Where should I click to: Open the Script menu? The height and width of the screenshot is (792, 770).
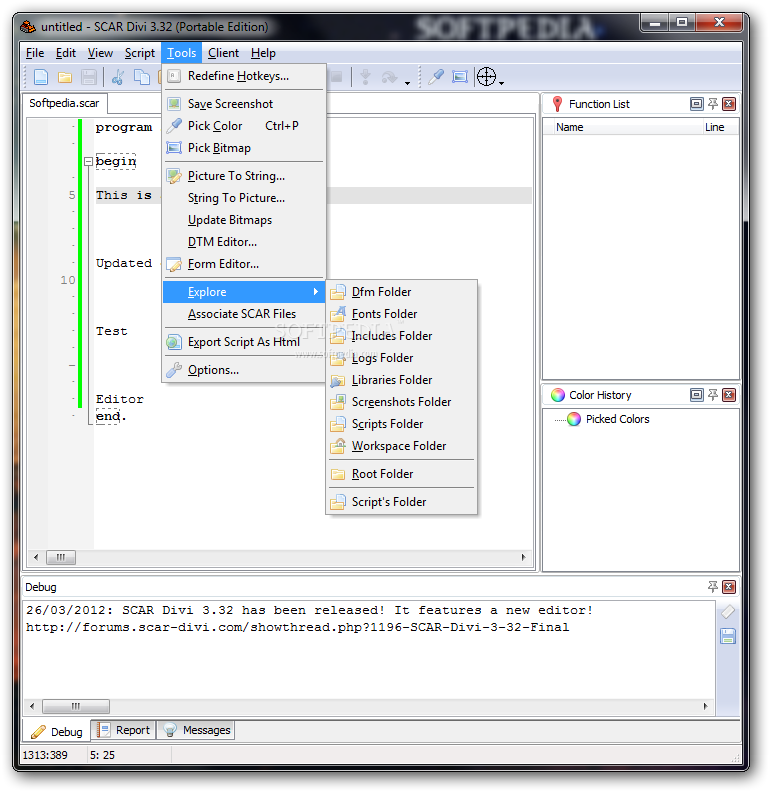pyautogui.click(x=139, y=53)
